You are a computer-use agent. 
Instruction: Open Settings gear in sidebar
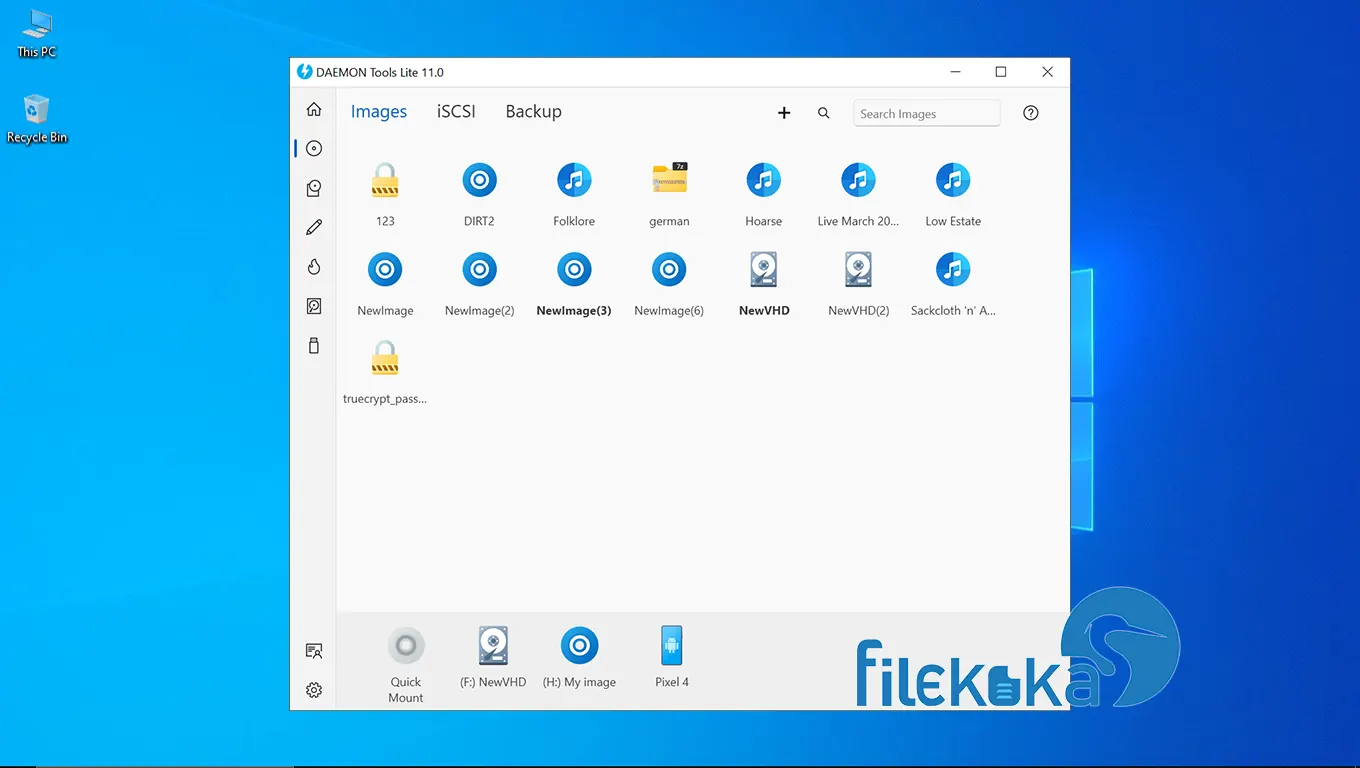coord(314,690)
